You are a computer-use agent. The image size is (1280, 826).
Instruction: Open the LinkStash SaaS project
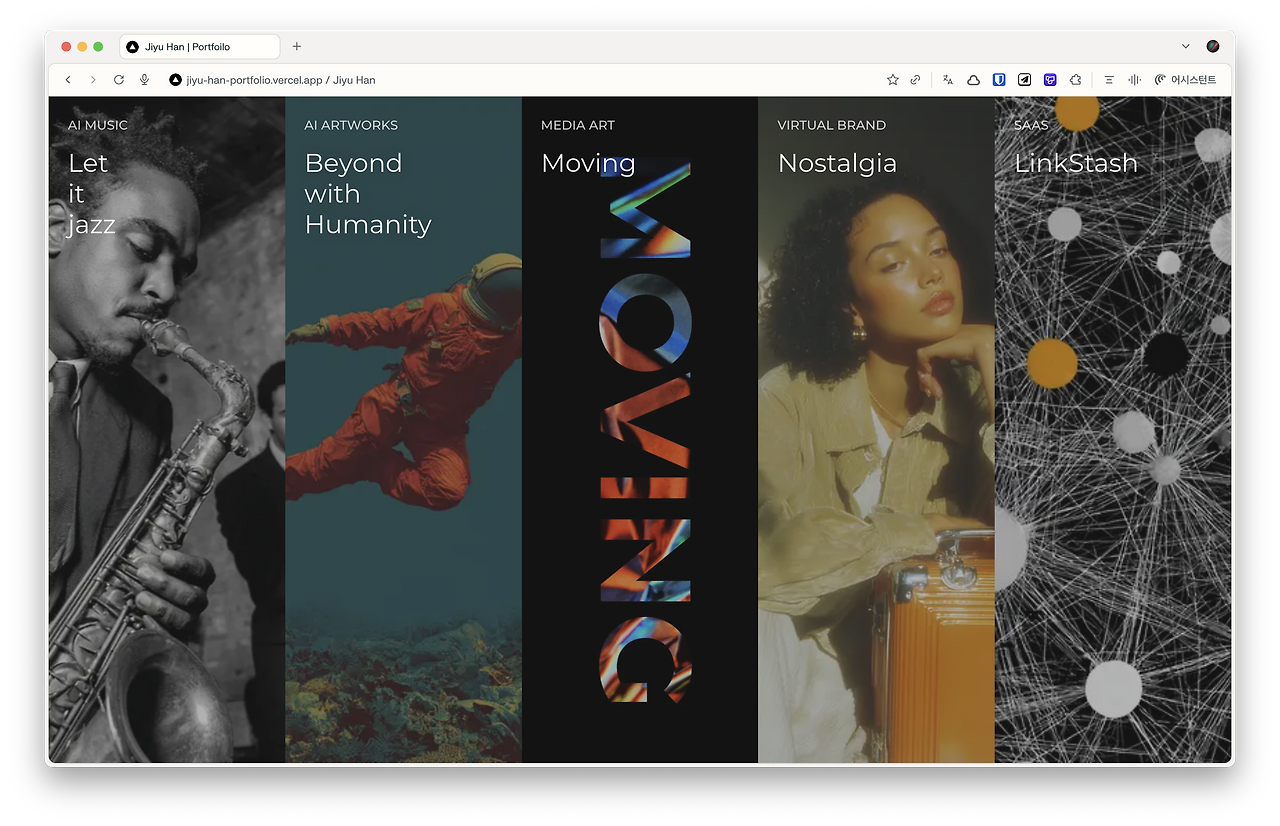click(1076, 163)
